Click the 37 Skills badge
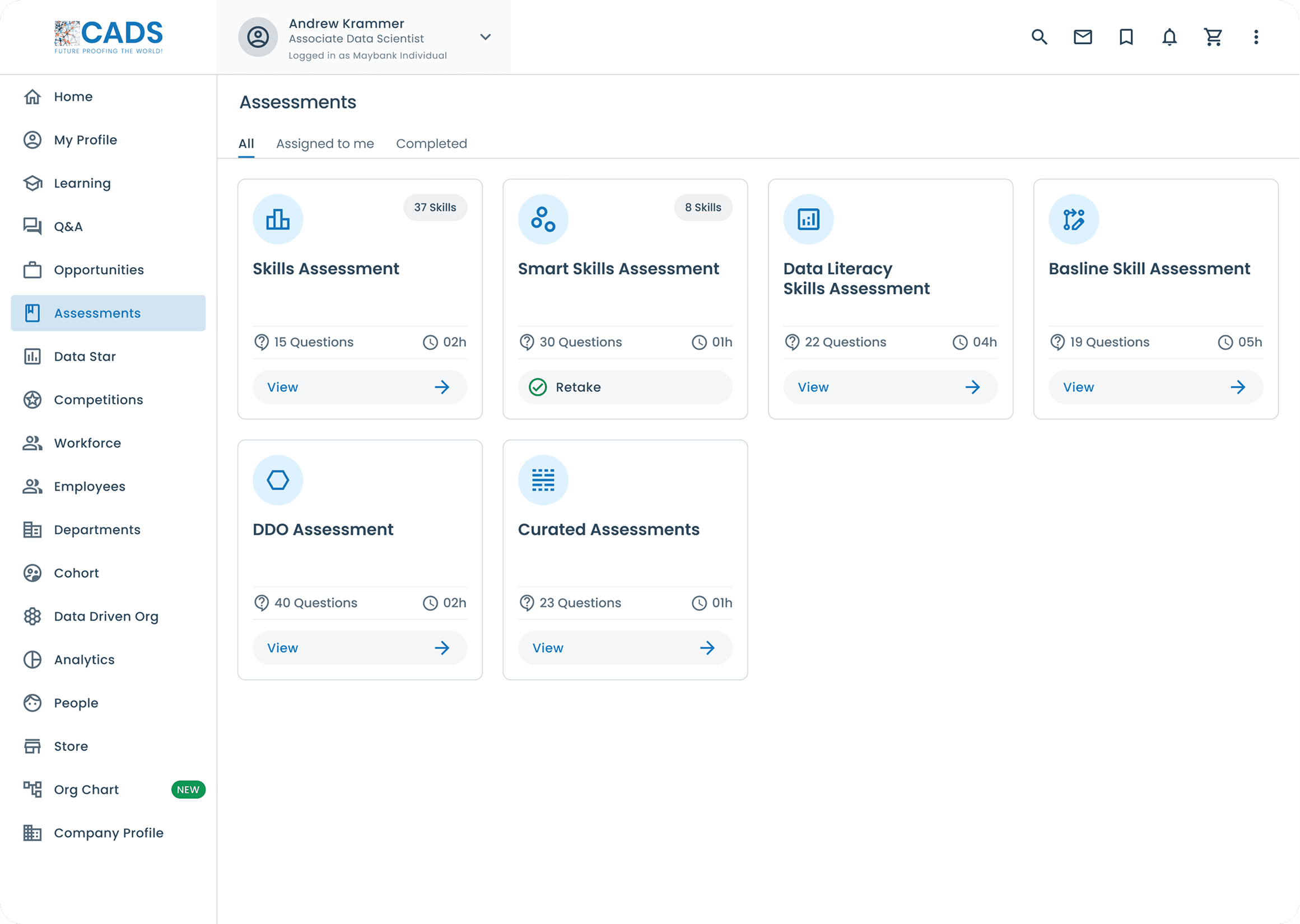The height and width of the screenshot is (924, 1300). pyautogui.click(x=435, y=207)
